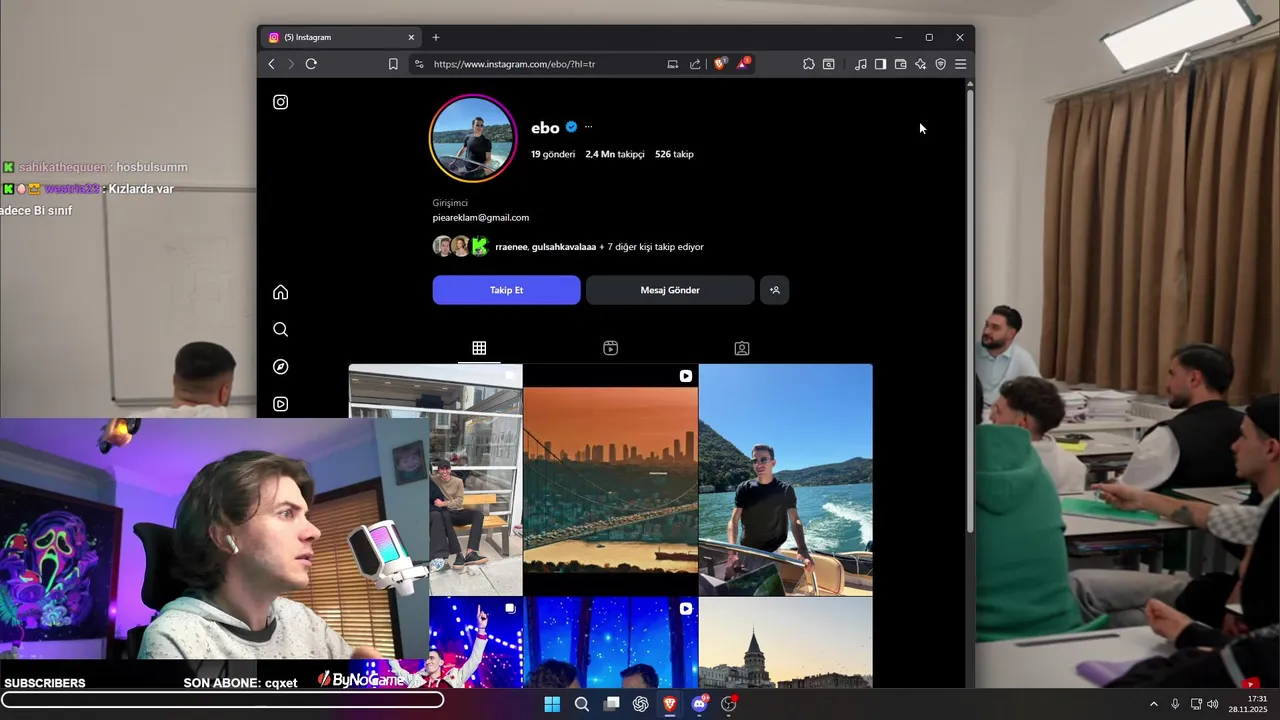Open the 2,4 Mn takipçi followers list
Screen dimensions: 1280x720
tap(615, 154)
